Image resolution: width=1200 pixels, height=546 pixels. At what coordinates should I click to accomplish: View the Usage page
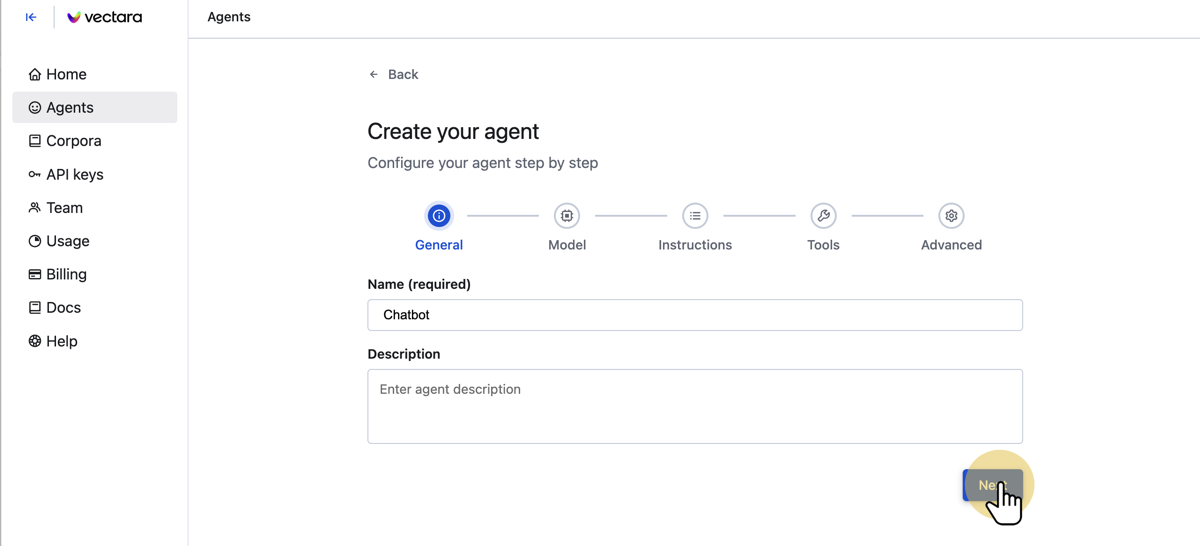[67, 241]
